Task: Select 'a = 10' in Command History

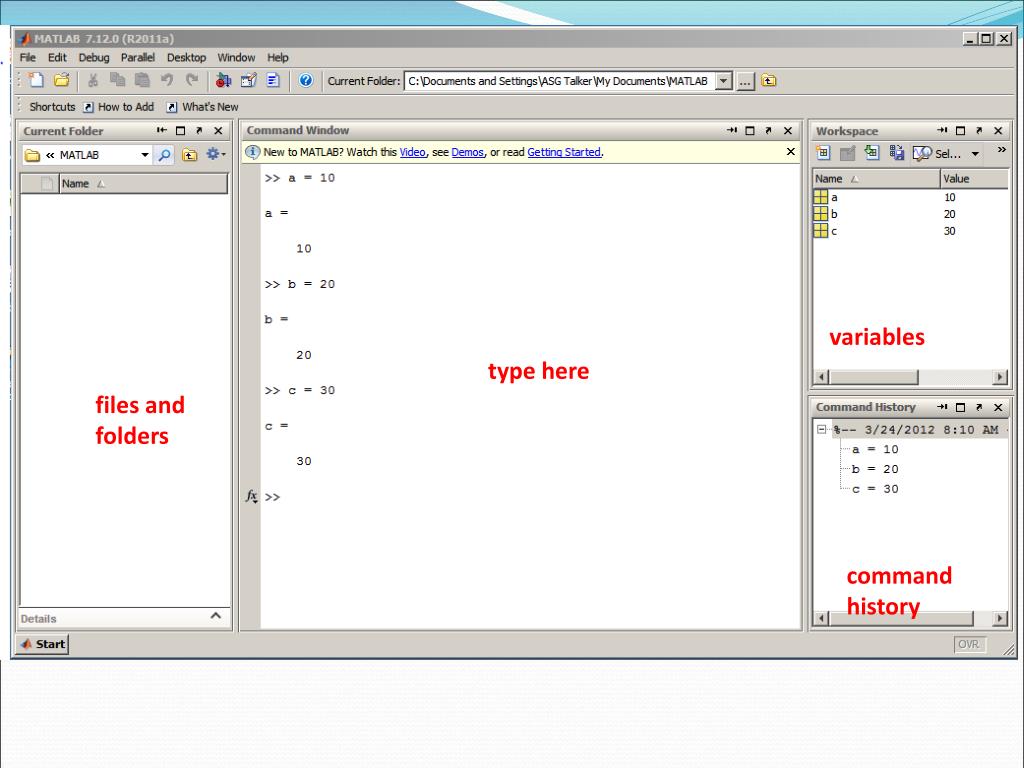Action: pyautogui.click(x=875, y=449)
